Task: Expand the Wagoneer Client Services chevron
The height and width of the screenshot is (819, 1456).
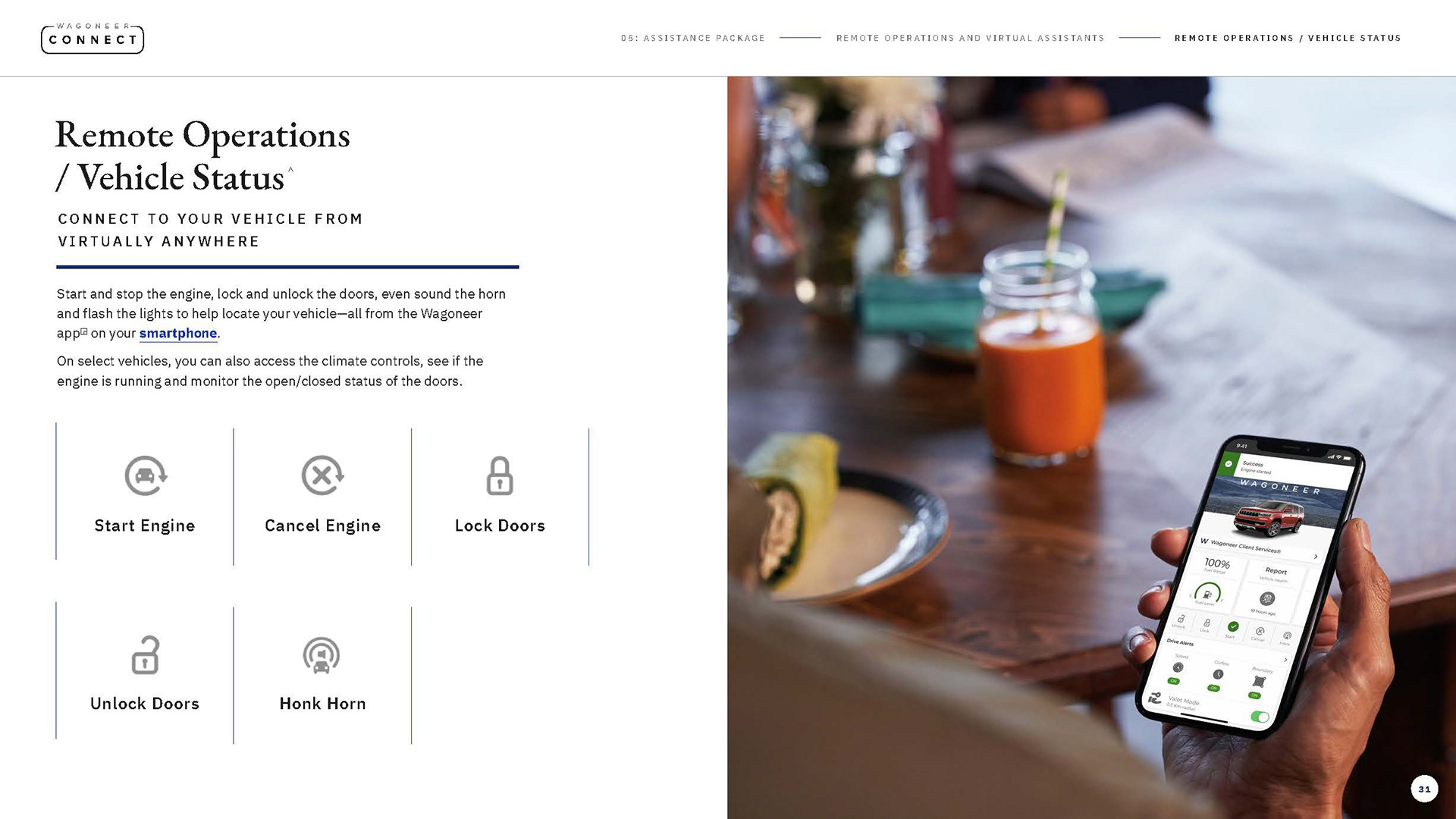Action: [x=1316, y=557]
